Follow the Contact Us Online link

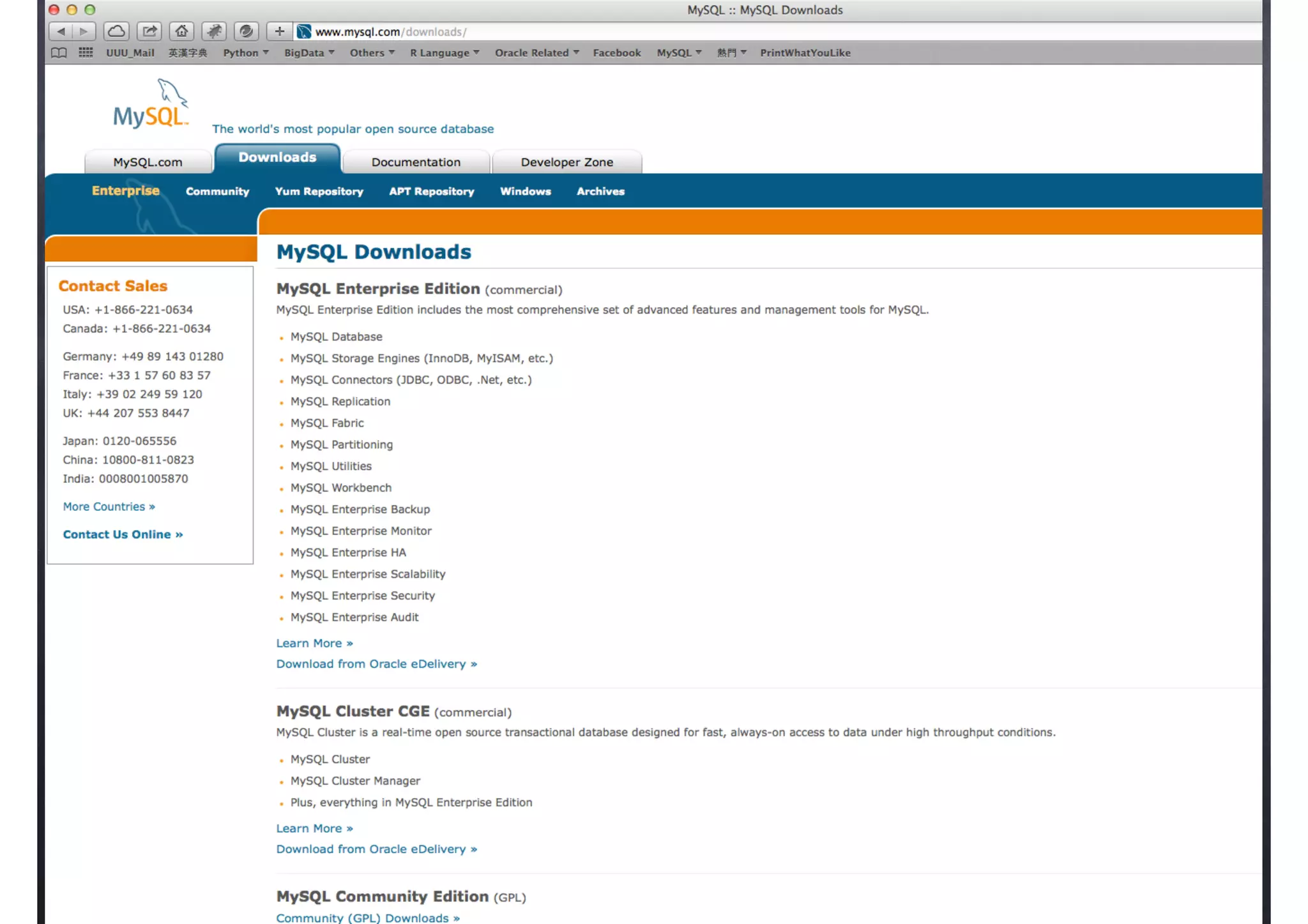point(123,534)
